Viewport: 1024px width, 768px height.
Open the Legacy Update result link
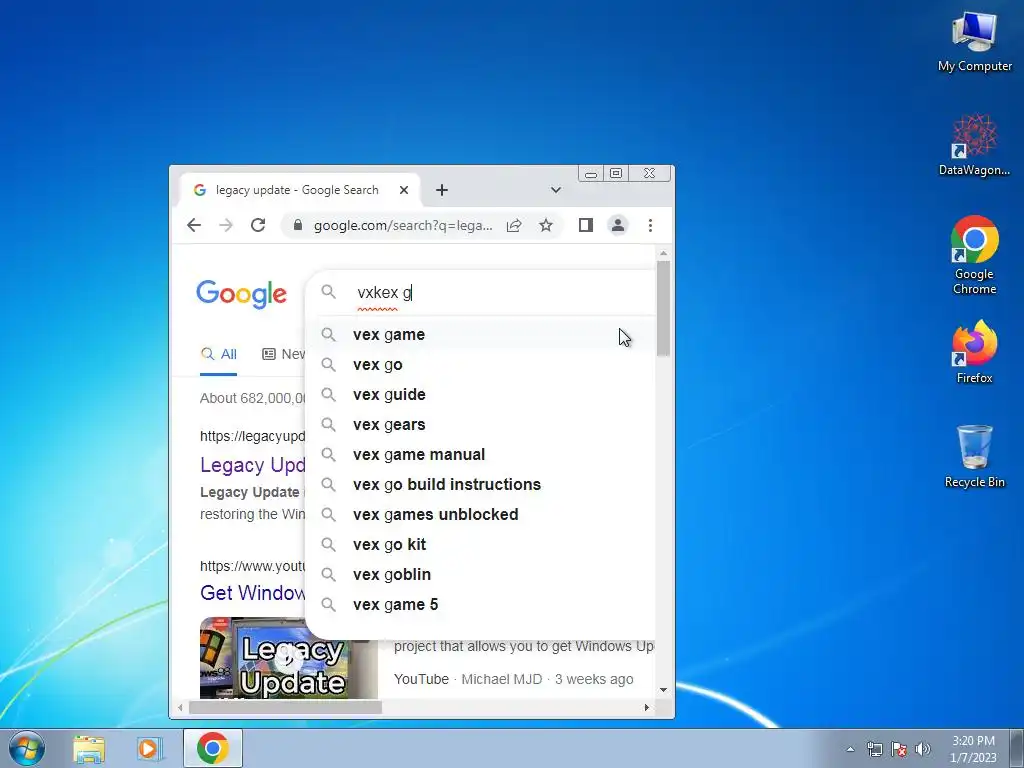point(253,465)
